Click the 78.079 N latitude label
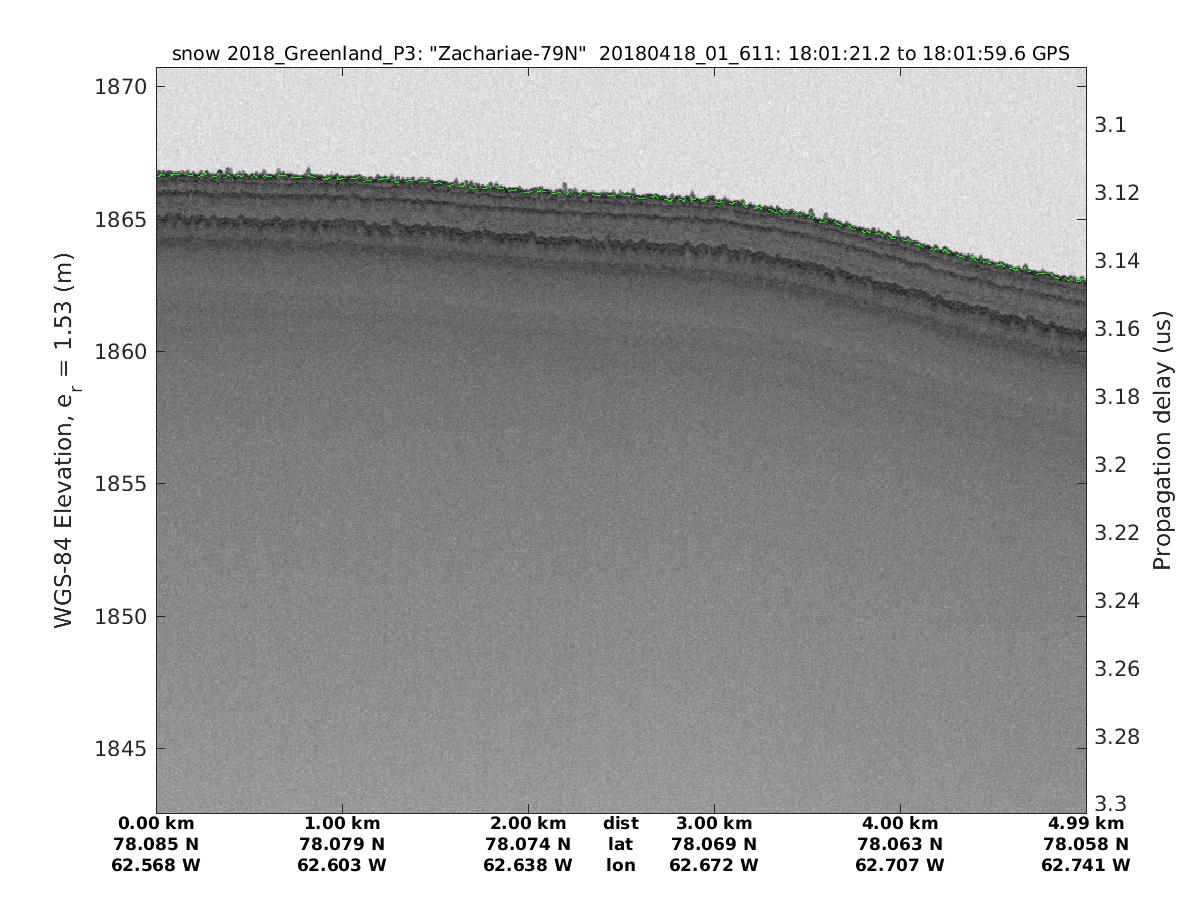1200x900 pixels. pyautogui.click(x=342, y=844)
